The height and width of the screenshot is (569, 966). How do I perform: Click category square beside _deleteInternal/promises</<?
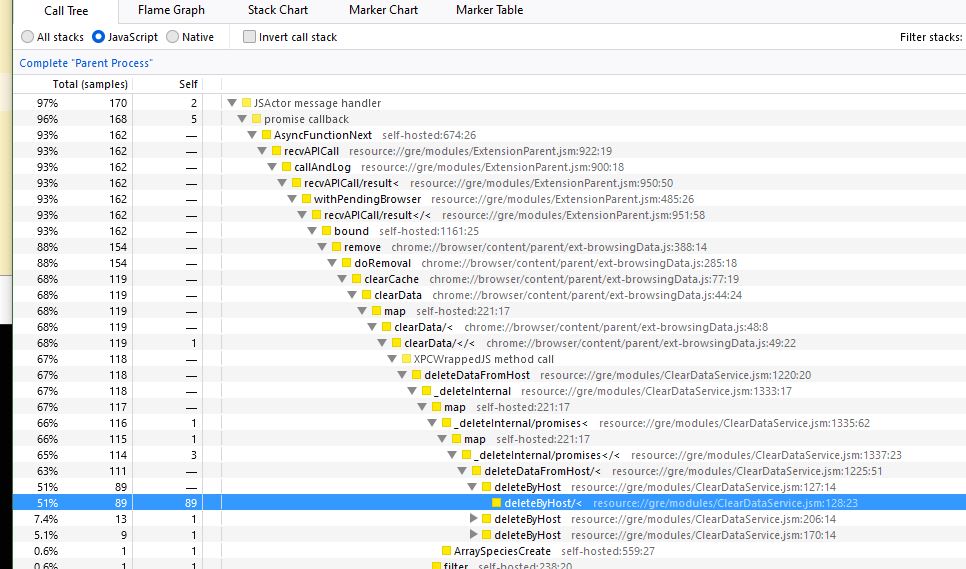coord(466,455)
